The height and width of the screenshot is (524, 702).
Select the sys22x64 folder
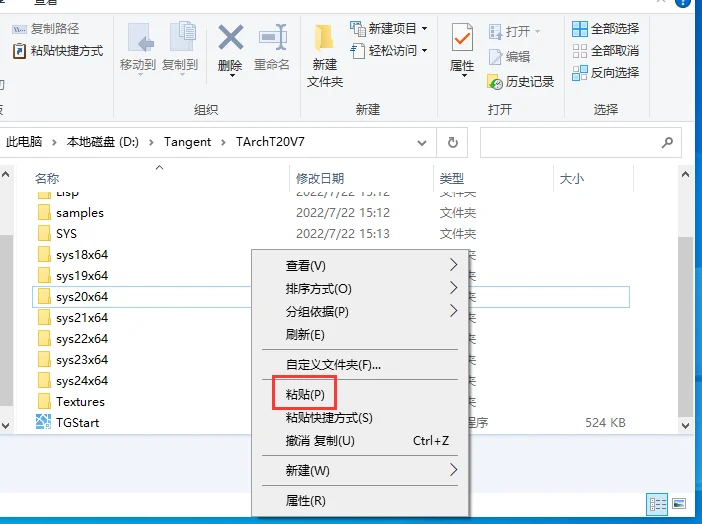[x=82, y=339]
